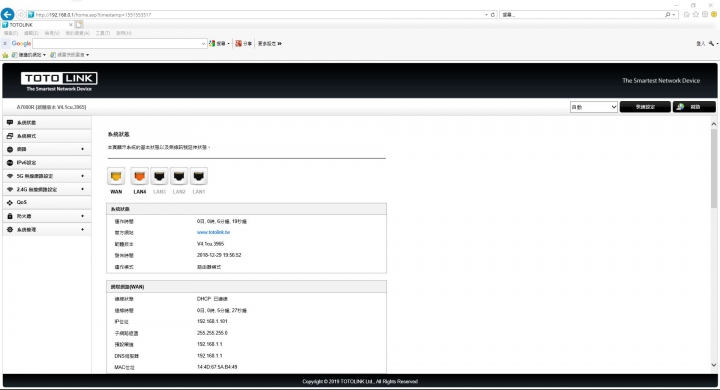Click the Google toolbar wrench icon
Screen dimensions: 720x390
tap(711, 43)
